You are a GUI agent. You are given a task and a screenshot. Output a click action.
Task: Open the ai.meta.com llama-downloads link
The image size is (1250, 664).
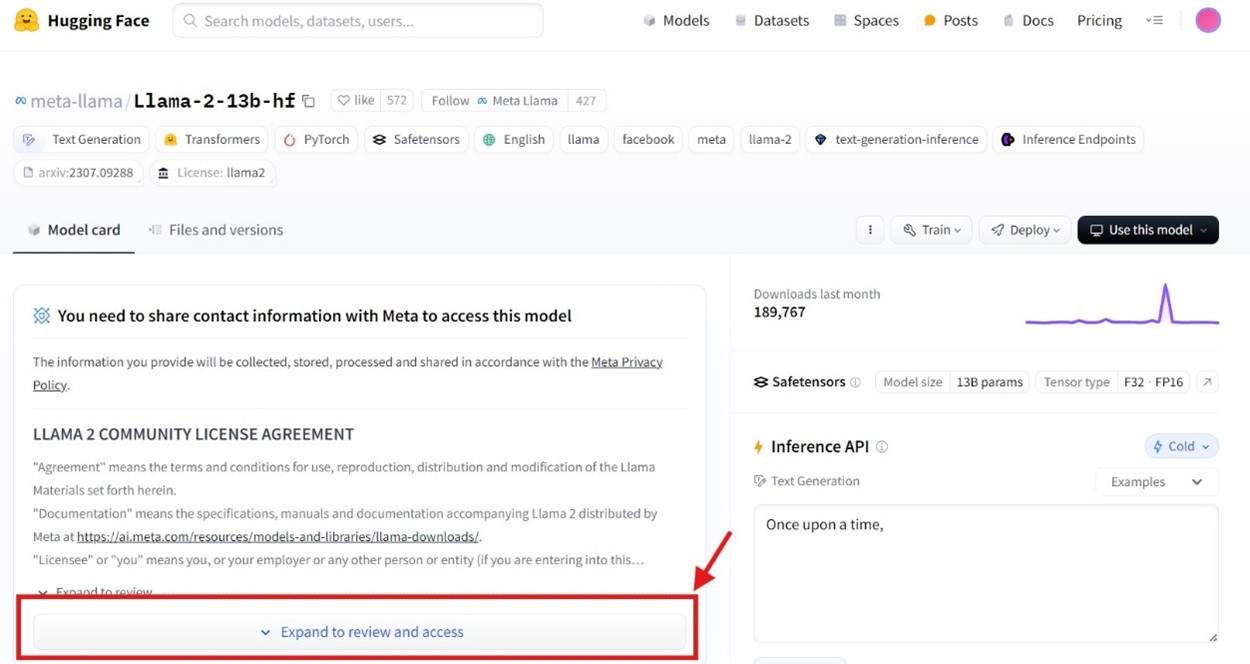278,537
